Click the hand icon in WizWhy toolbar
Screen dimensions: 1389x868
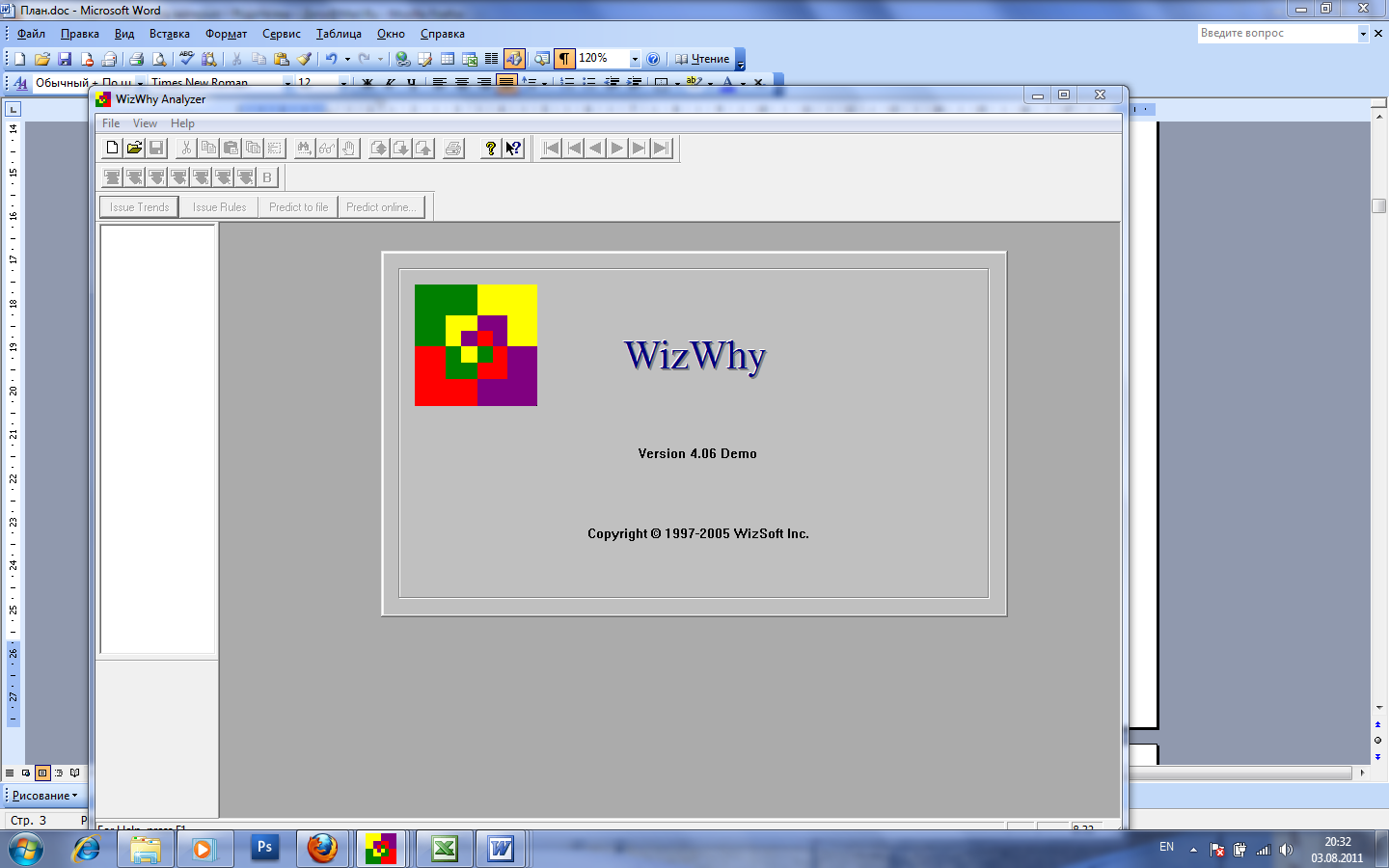point(348,148)
